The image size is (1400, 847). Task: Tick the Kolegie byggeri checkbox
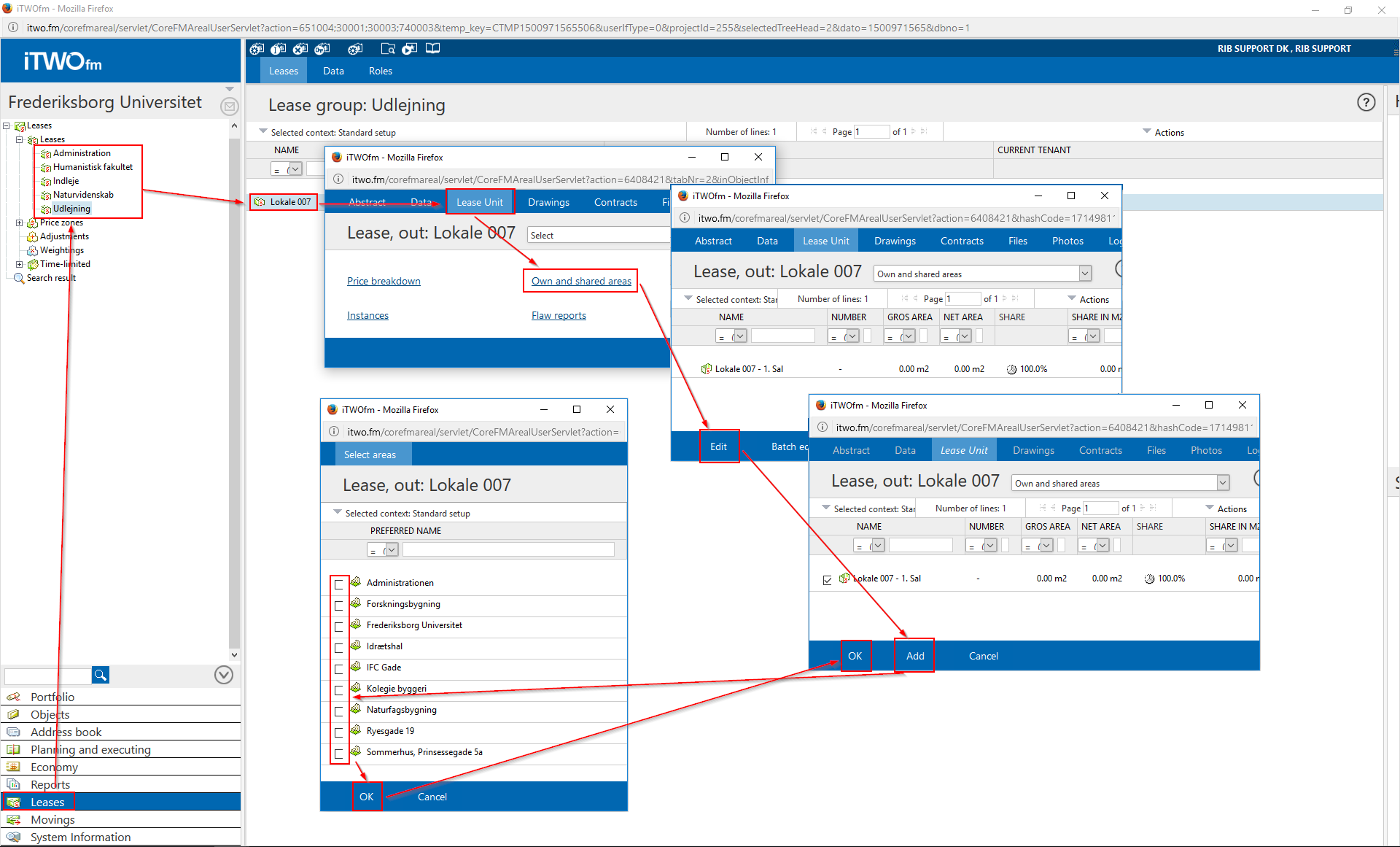point(339,690)
